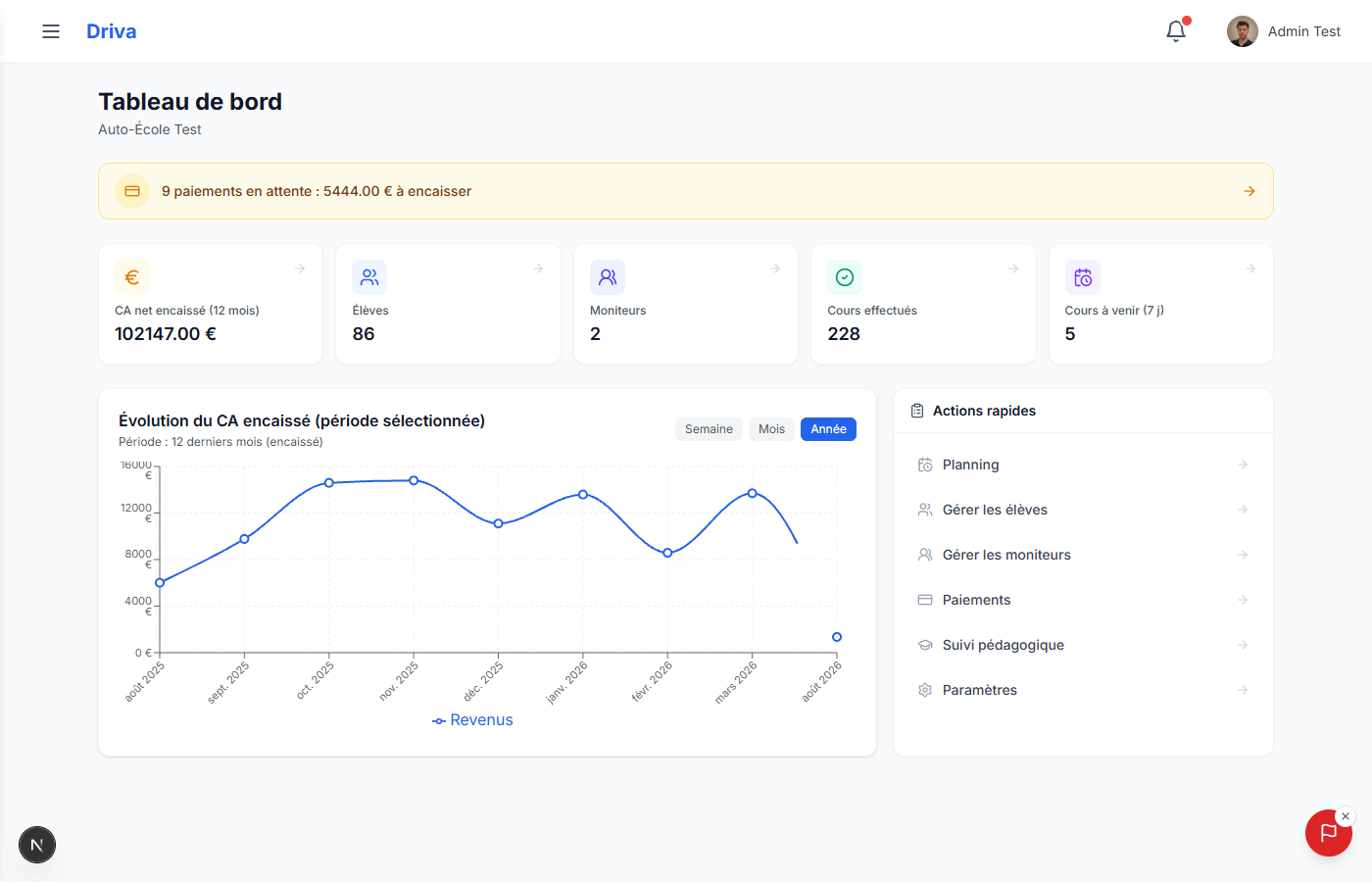Image resolution: width=1372 pixels, height=882 pixels.
Task: Open the Paramètres quick action
Action: pyautogui.click(x=1083, y=690)
